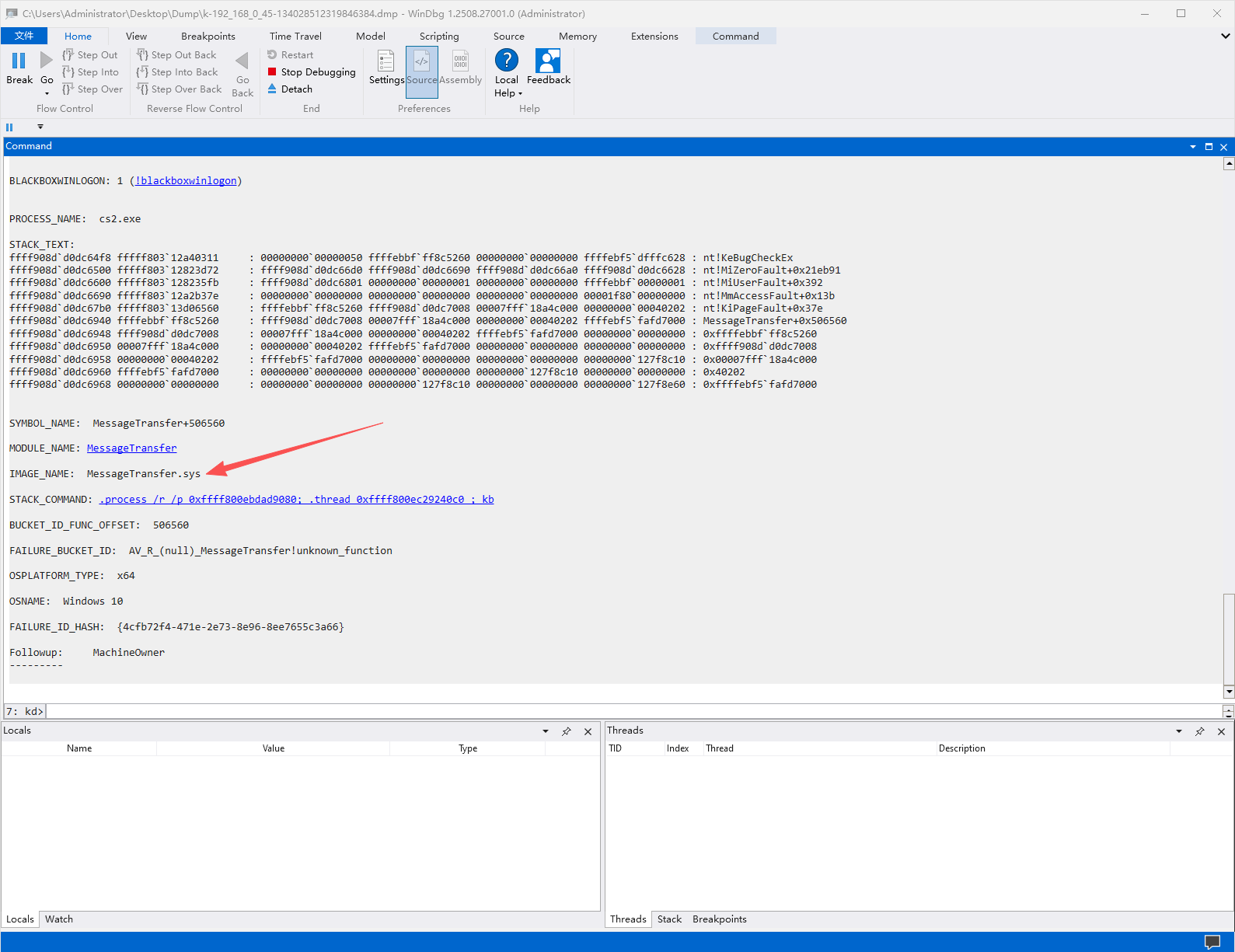The width and height of the screenshot is (1235, 952).
Task: Open the MessageTransfer module link
Action: pos(131,448)
